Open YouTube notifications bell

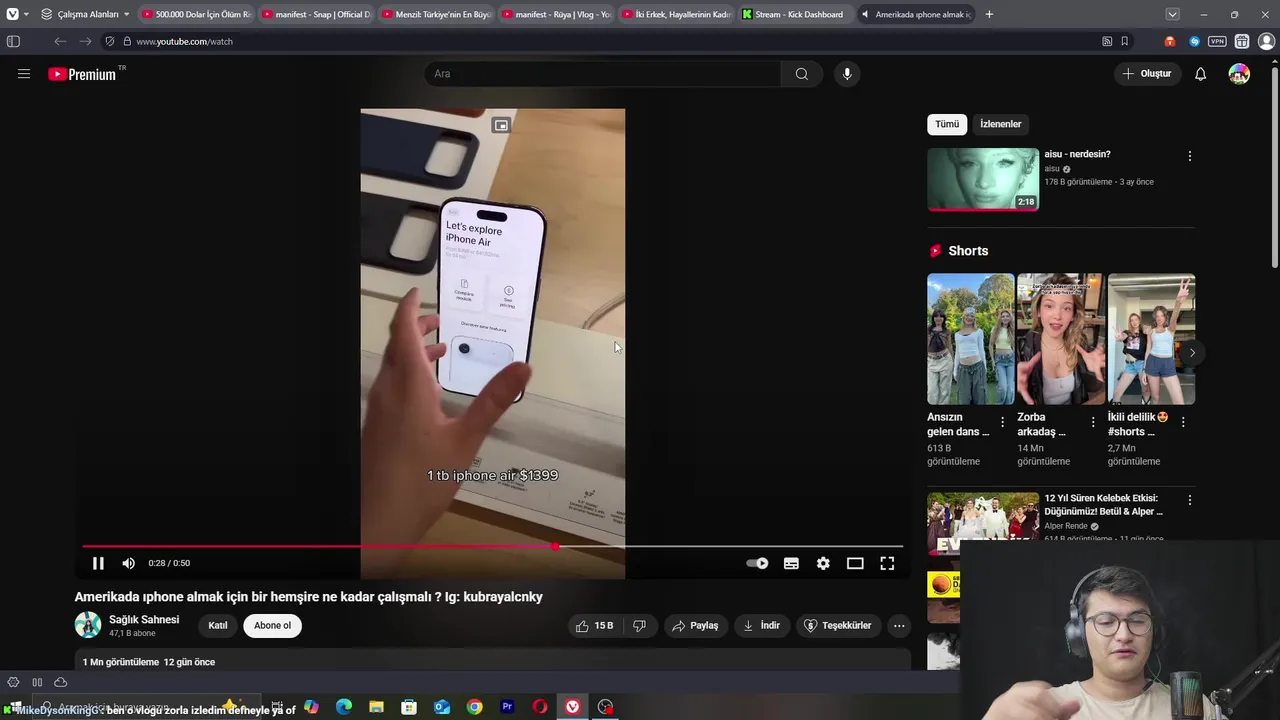[1200, 74]
